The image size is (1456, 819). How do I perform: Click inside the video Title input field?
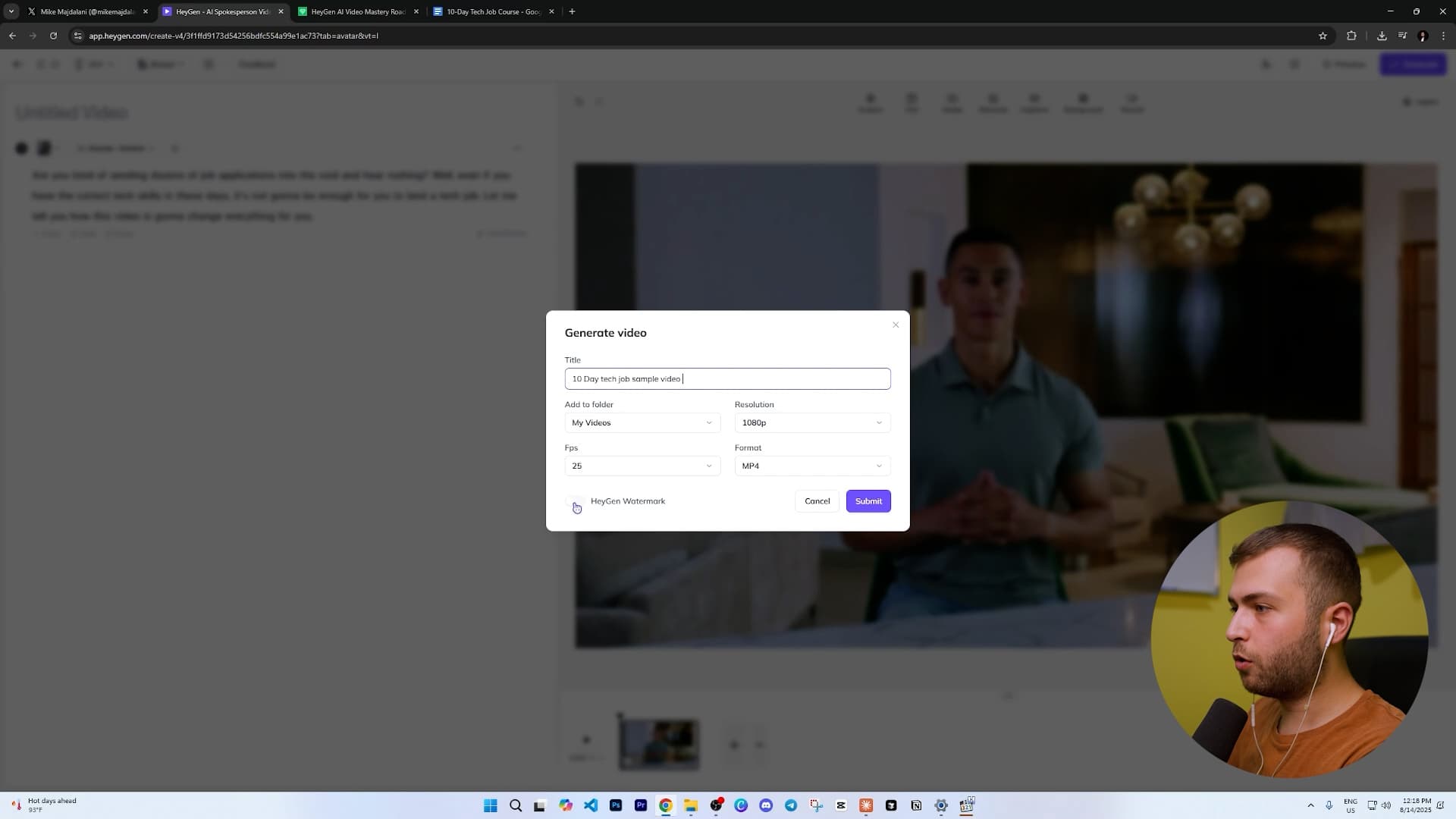(x=727, y=378)
